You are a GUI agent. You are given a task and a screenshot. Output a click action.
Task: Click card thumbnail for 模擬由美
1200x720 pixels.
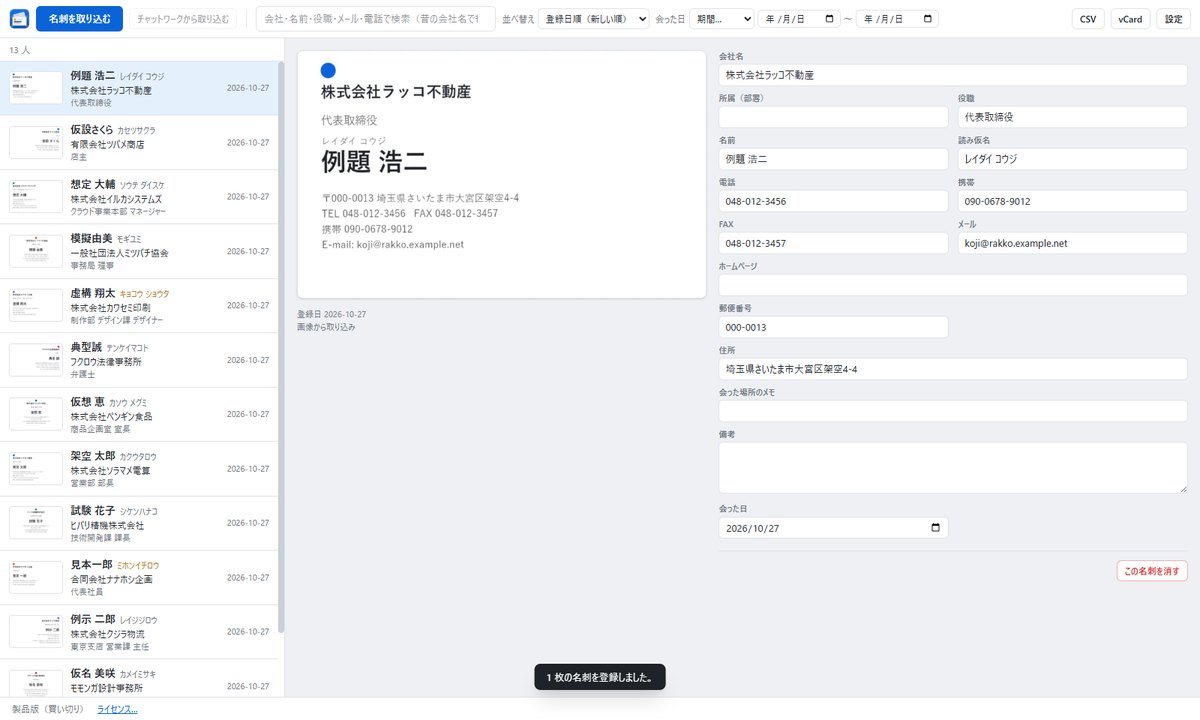(36, 251)
